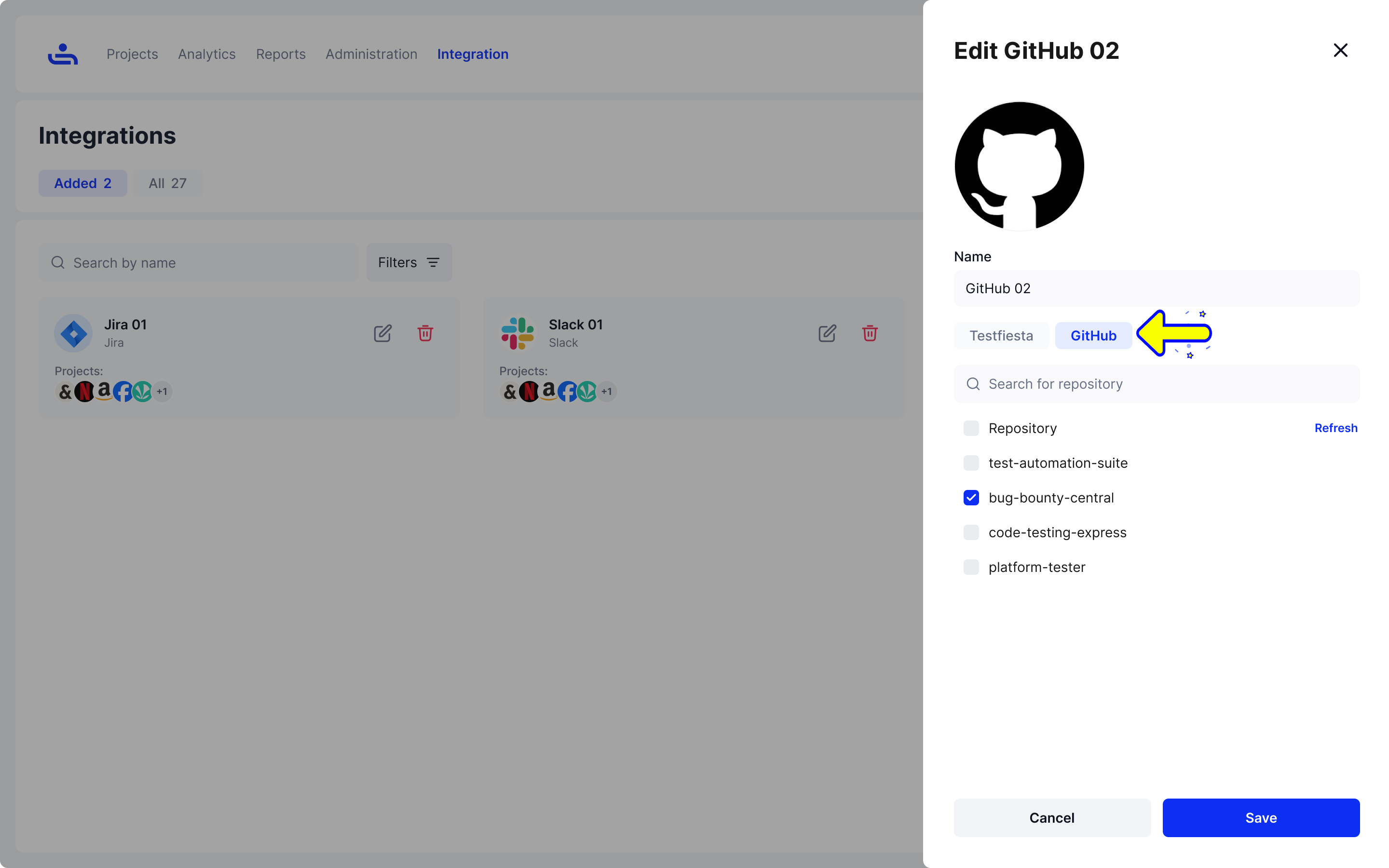The width and height of the screenshot is (1389, 868).
Task: Click the Refresh link
Action: (x=1335, y=428)
